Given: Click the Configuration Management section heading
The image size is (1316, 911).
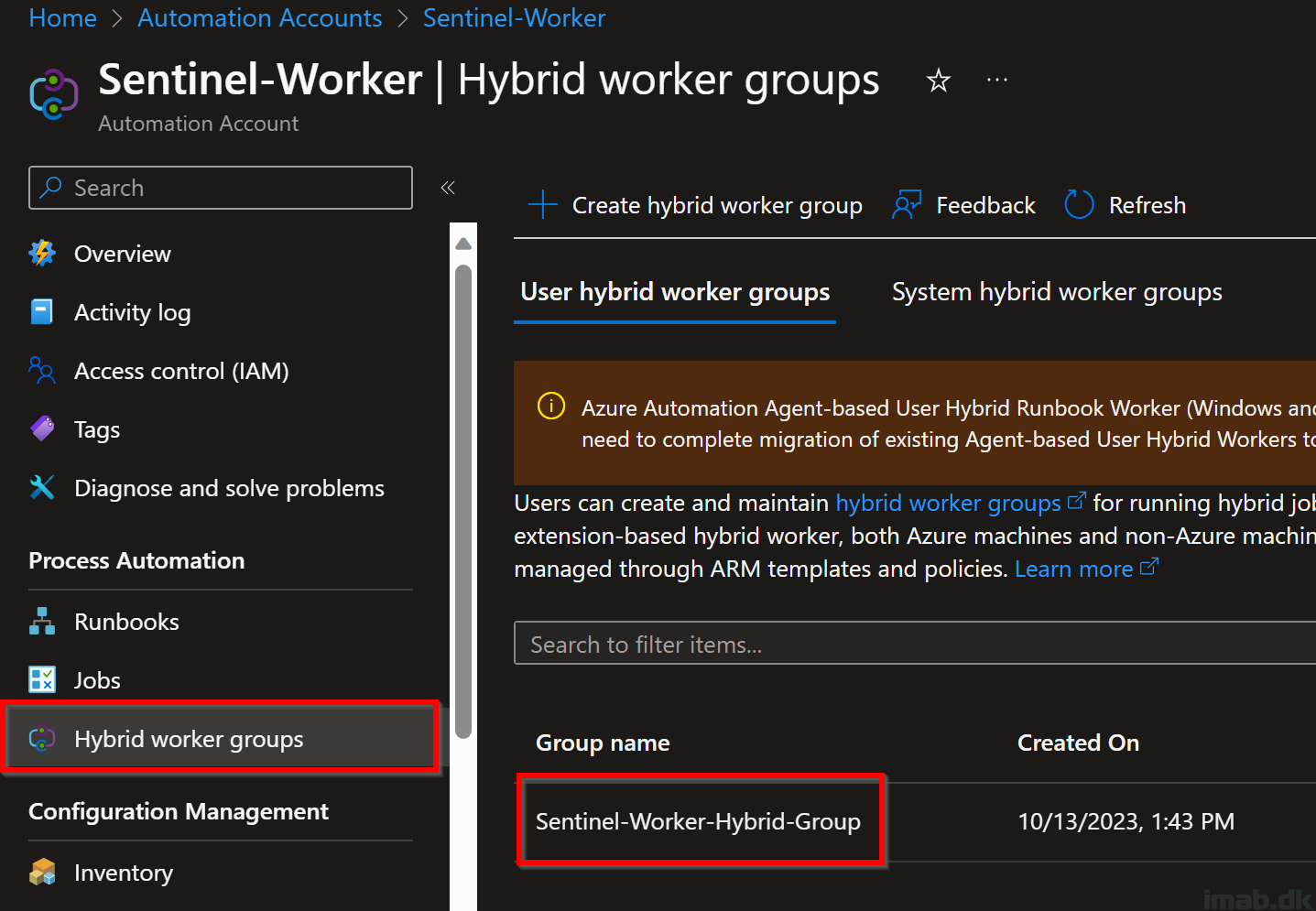Looking at the screenshot, I should (179, 811).
